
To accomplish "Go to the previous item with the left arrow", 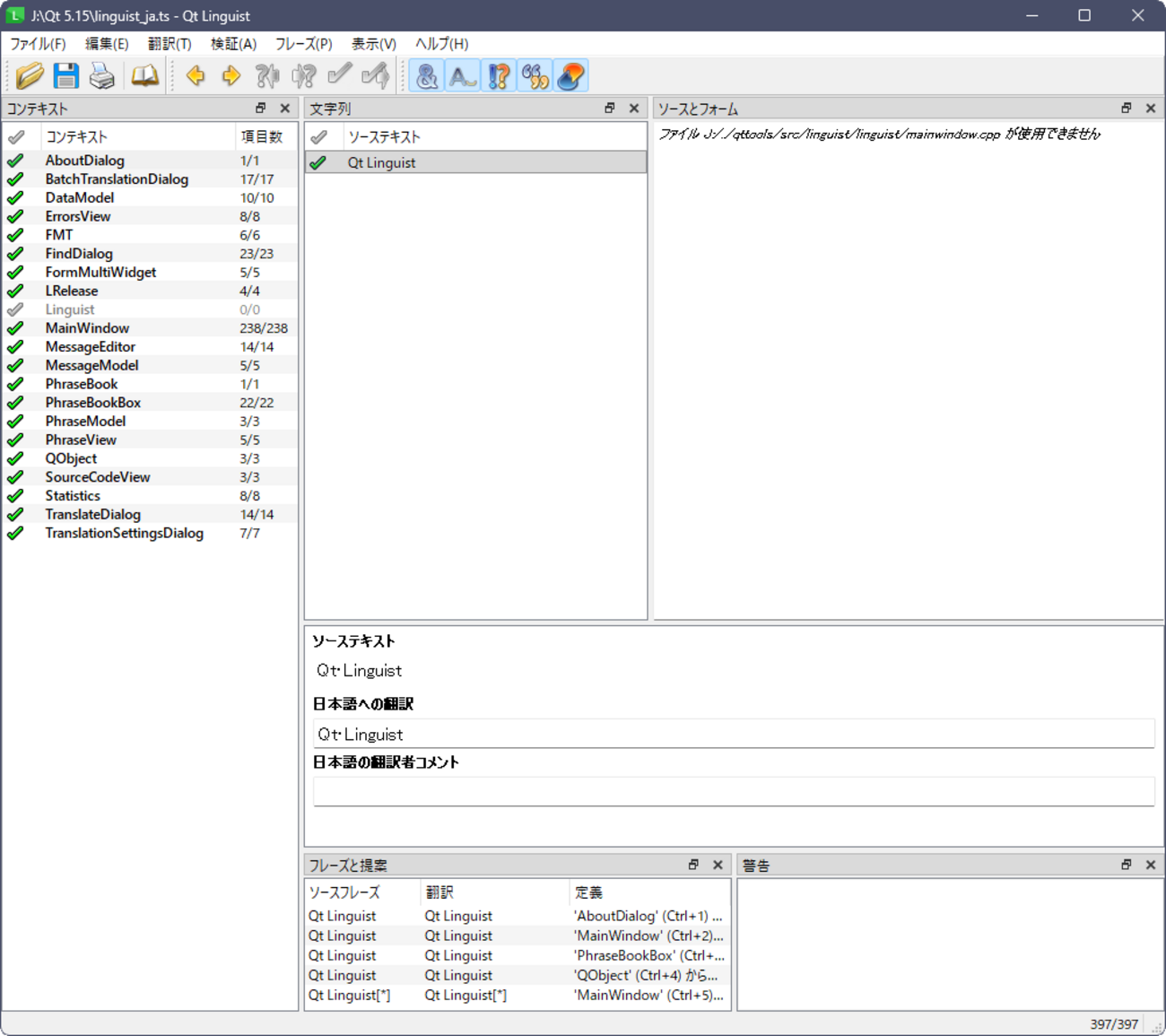I will click(x=195, y=76).
